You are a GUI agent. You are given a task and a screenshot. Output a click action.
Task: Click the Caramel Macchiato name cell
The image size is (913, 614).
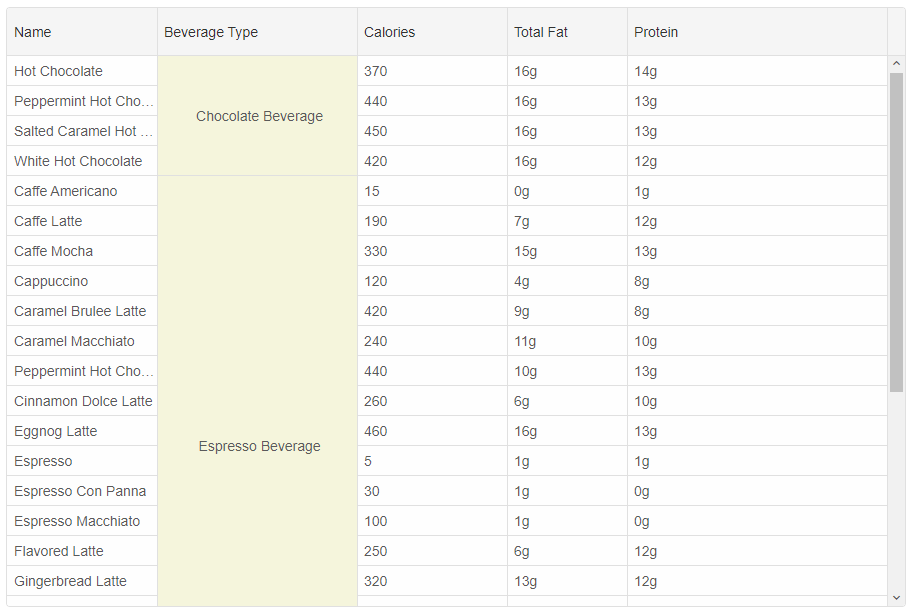click(82, 341)
